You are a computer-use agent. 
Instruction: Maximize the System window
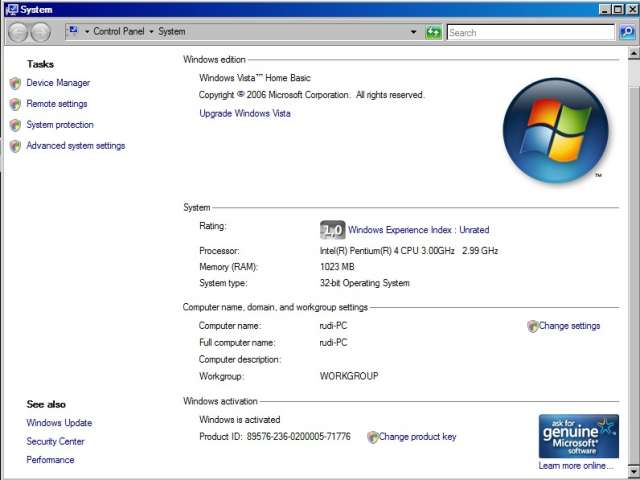pos(618,9)
